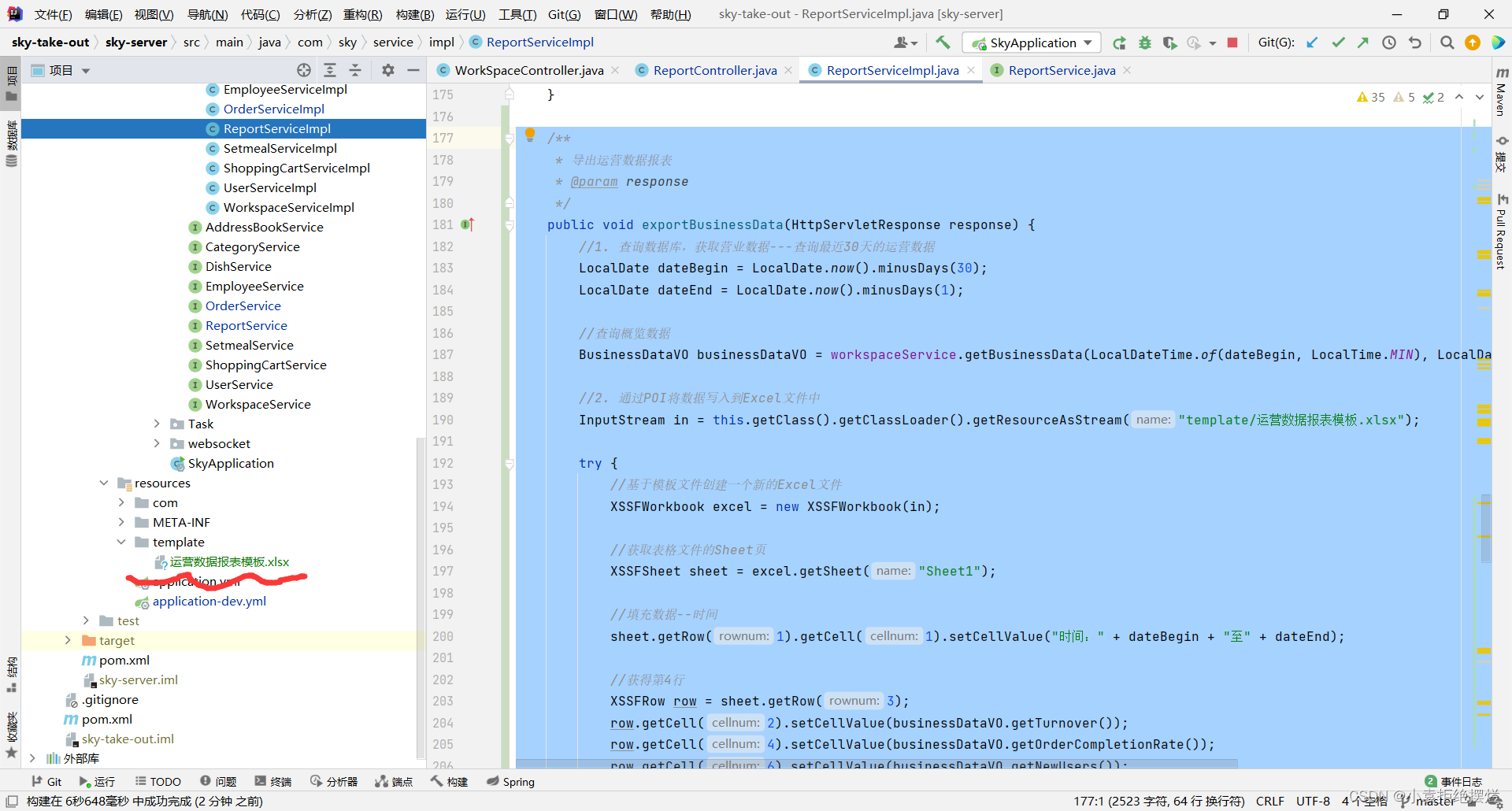Select application-dev.yml in project tree
Viewport: 1512px width, 811px height.
(x=209, y=601)
